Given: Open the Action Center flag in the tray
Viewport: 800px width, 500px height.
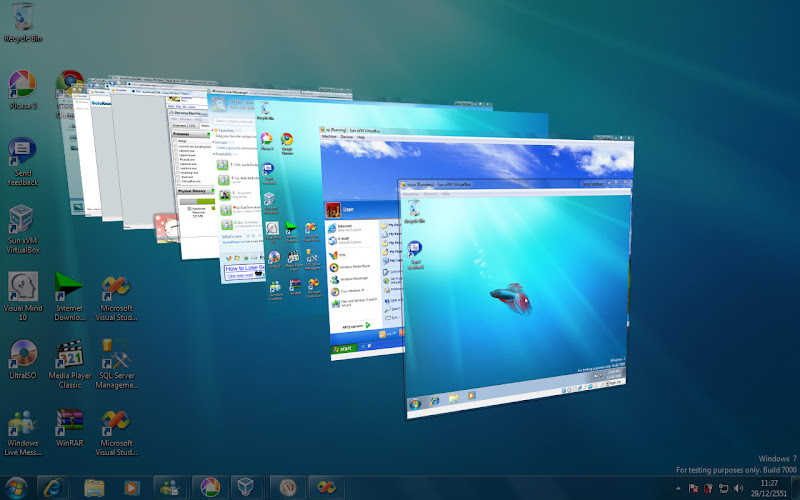Looking at the screenshot, I should (x=693, y=488).
